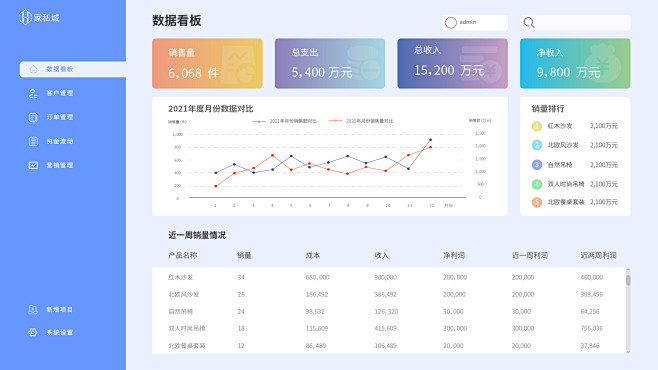Image resolution: width=658 pixels, height=370 pixels.
Task: Select the 北欧风沙发 table row name
Action: [x=184, y=294]
